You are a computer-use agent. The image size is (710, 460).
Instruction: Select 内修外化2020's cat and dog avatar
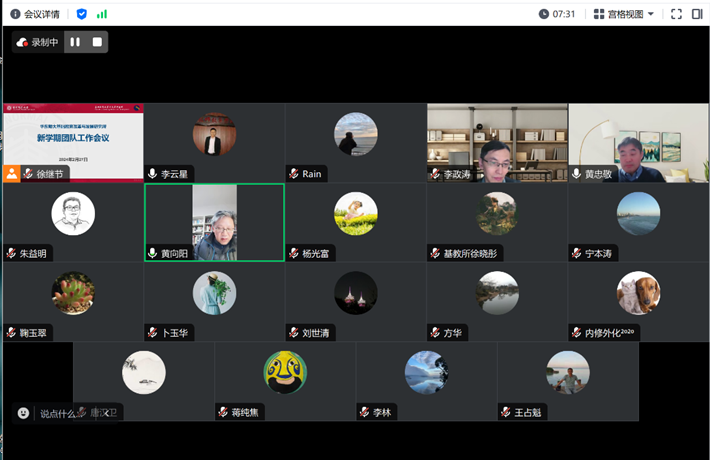pos(638,293)
